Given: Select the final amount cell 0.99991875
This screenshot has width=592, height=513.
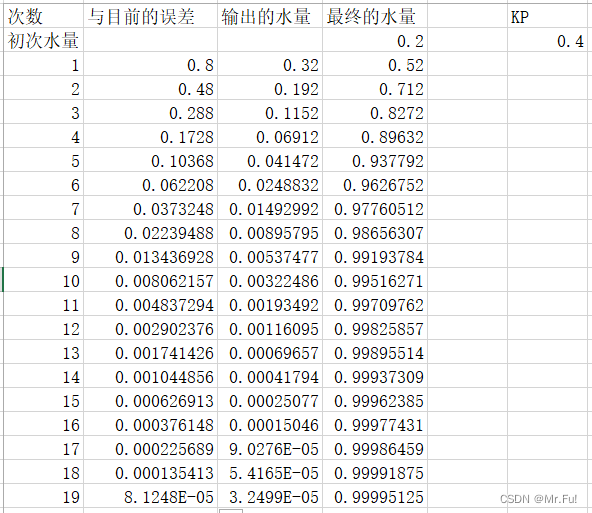Looking at the screenshot, I should tap(375, 471).
